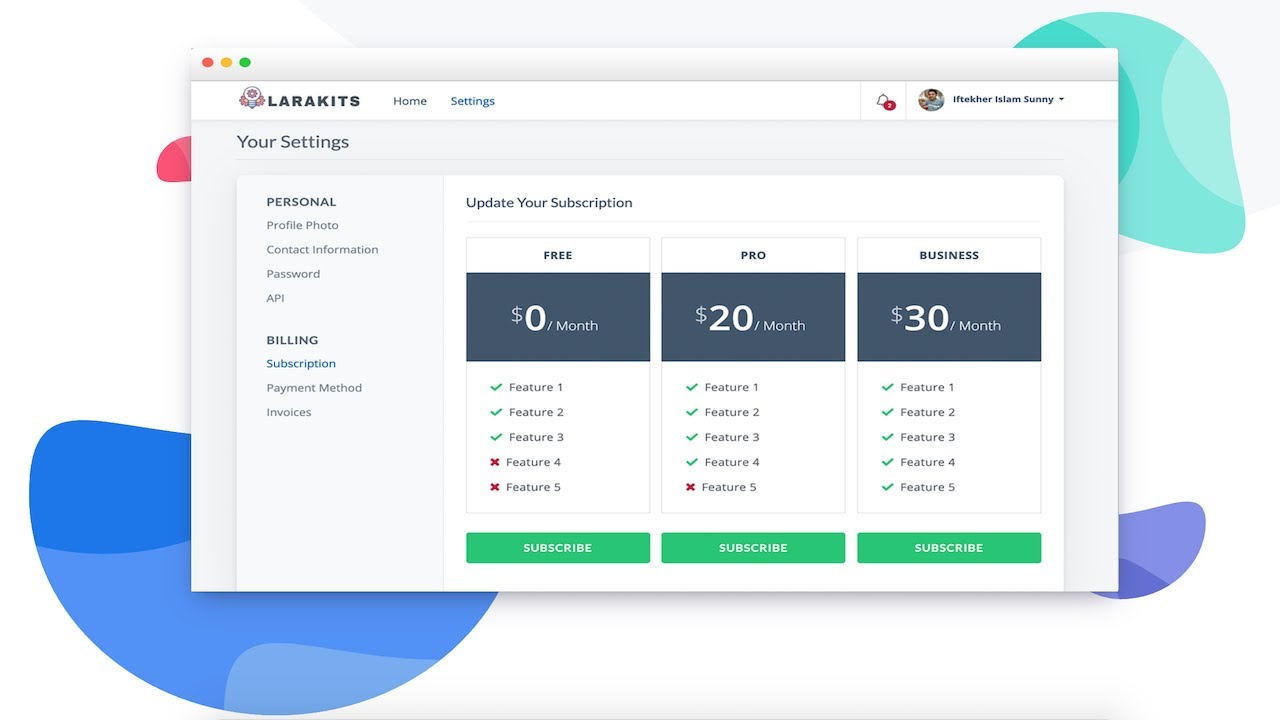Click the BUSINESS plan header
This screenshot has height=720, width=1280.
[949, 255]
